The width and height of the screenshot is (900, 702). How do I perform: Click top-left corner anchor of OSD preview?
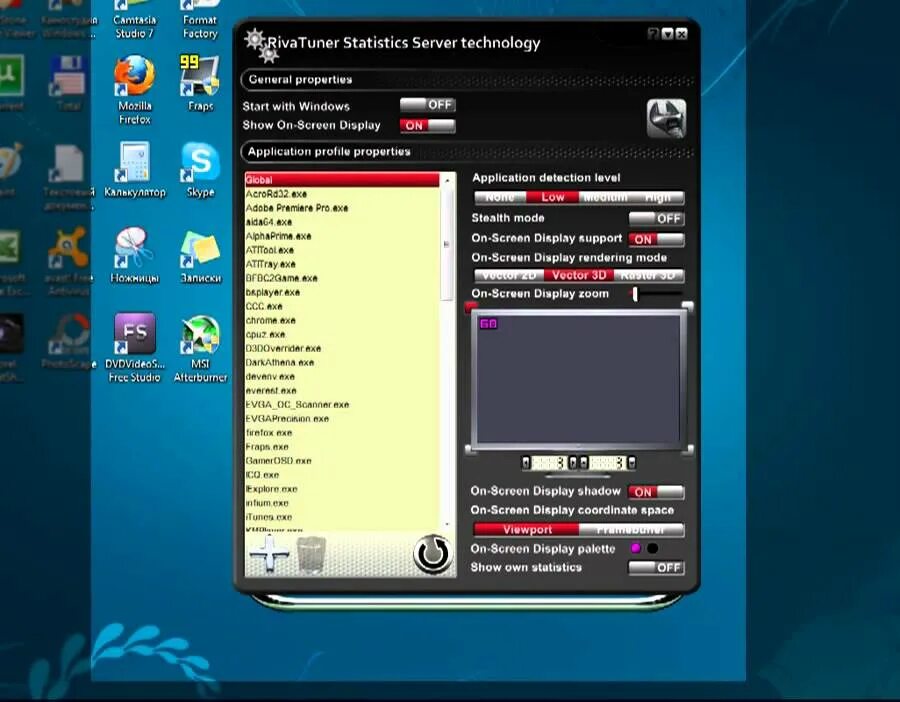tap(471, 307)
